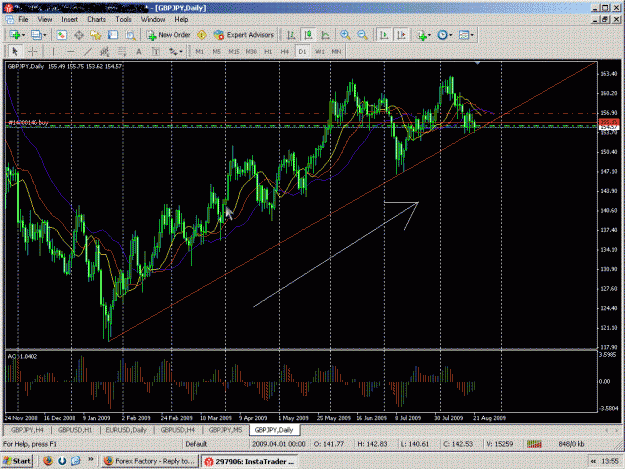Switch to M5 timeframe

click(216, 51)
